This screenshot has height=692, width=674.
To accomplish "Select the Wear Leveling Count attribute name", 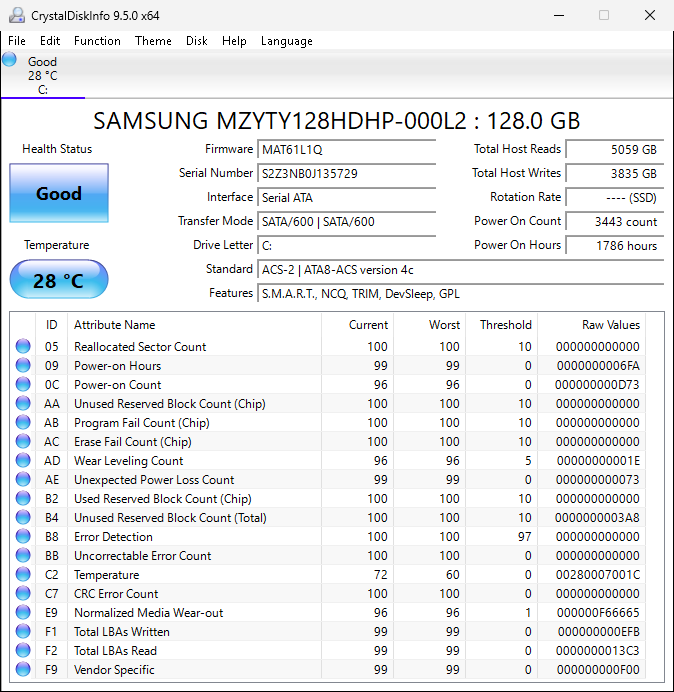I will (128, 461).
